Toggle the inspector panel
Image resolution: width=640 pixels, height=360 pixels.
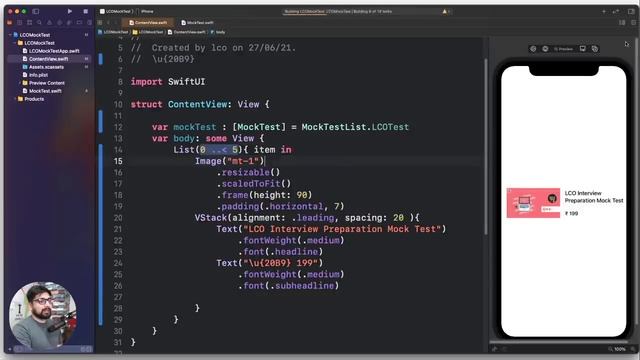point(631,11)
